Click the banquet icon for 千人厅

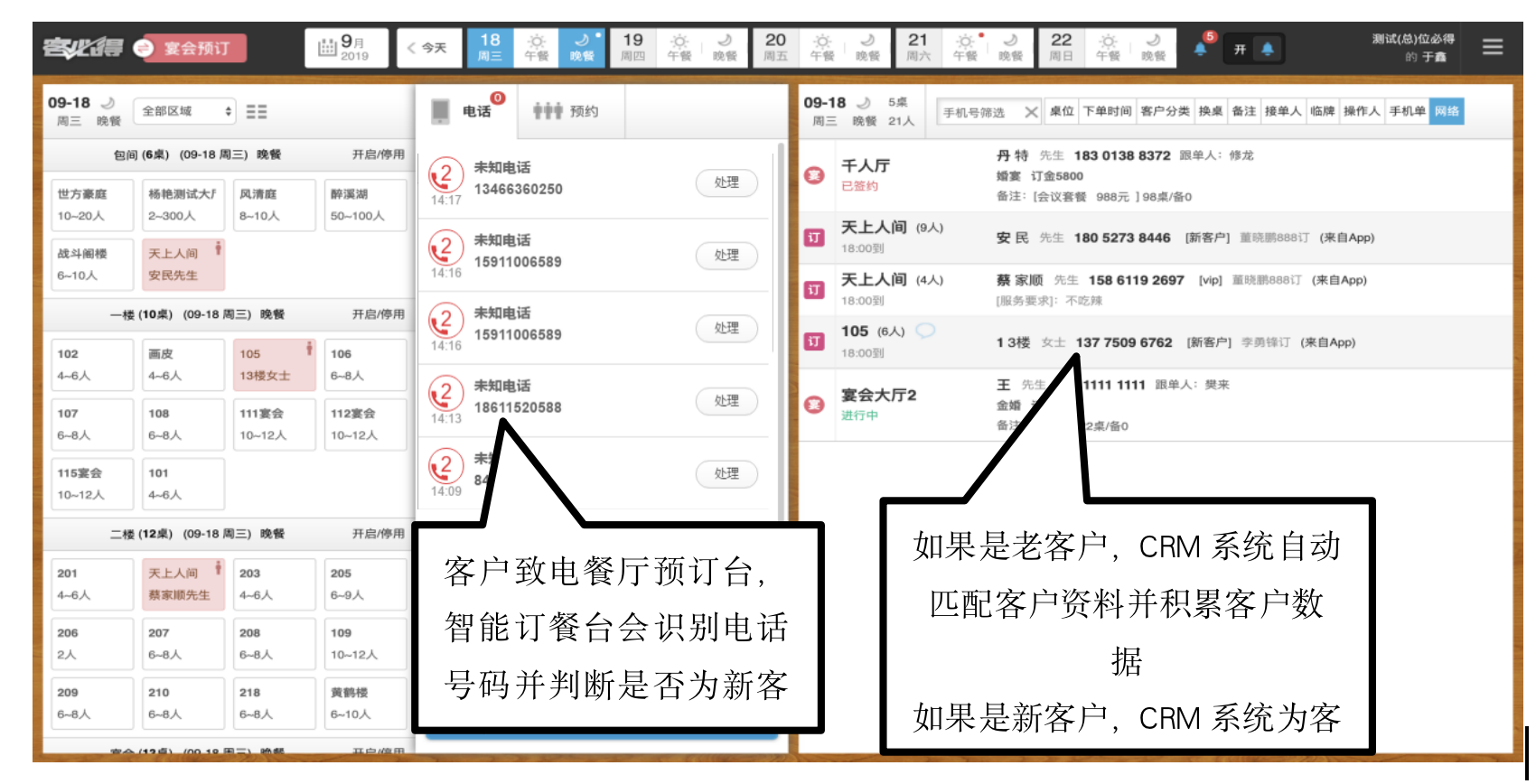(814, 175)
